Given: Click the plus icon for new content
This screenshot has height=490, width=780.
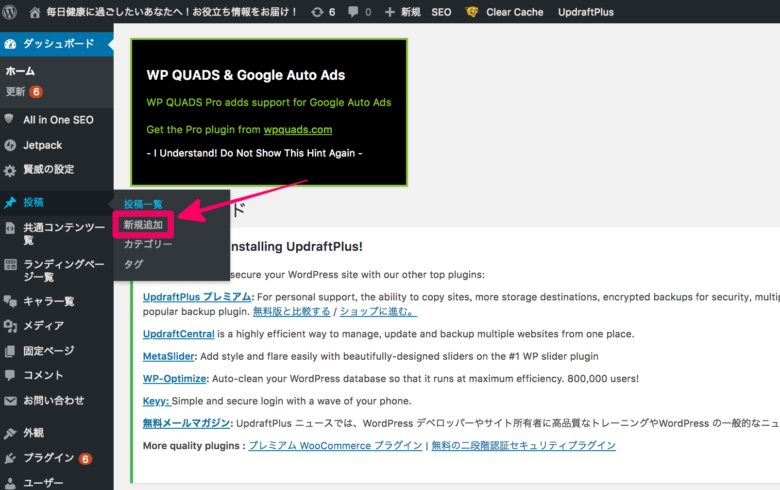Looking at the screenshot, I should coord(390,12).
